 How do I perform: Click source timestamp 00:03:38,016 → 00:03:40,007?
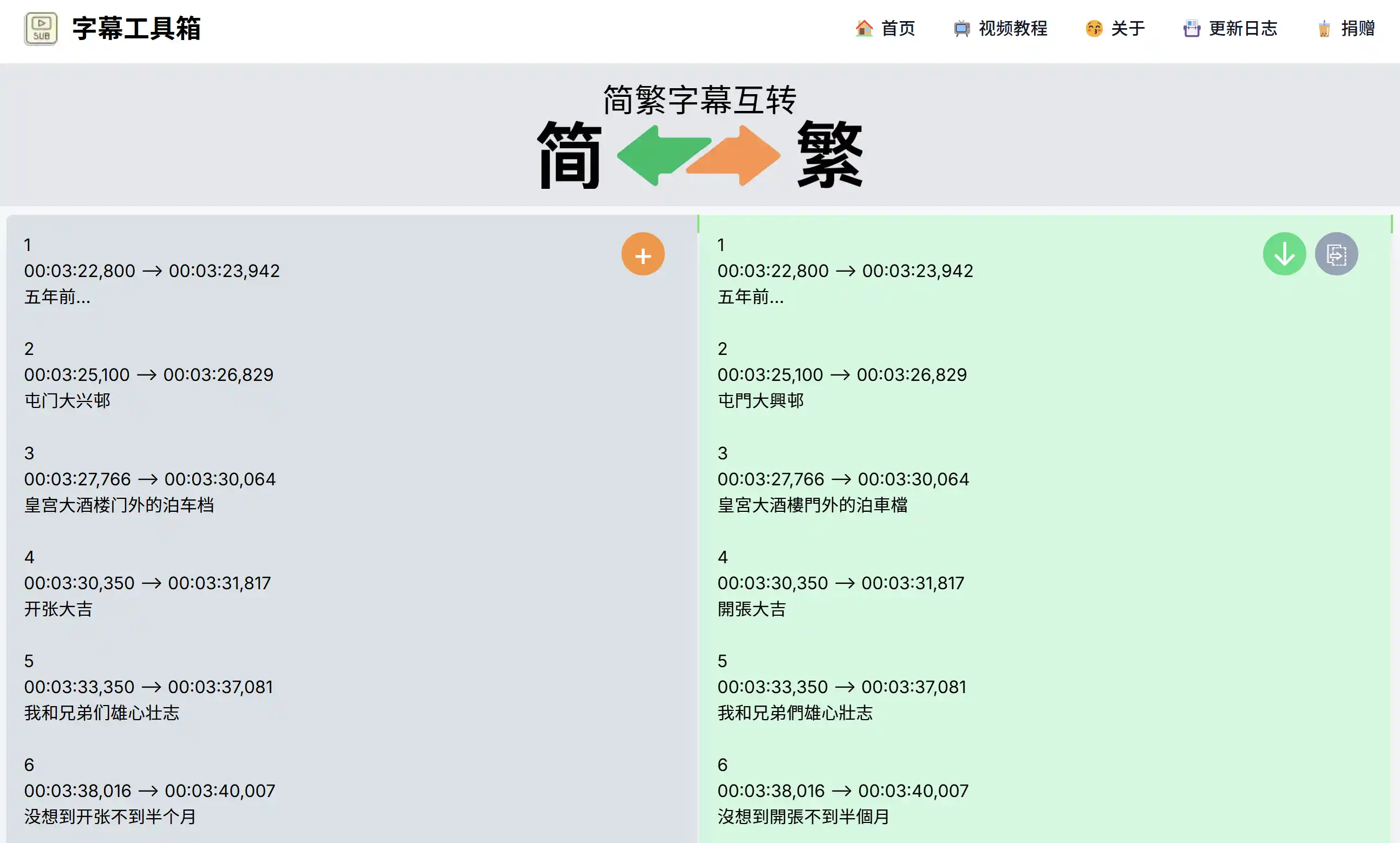pos(149,791)
